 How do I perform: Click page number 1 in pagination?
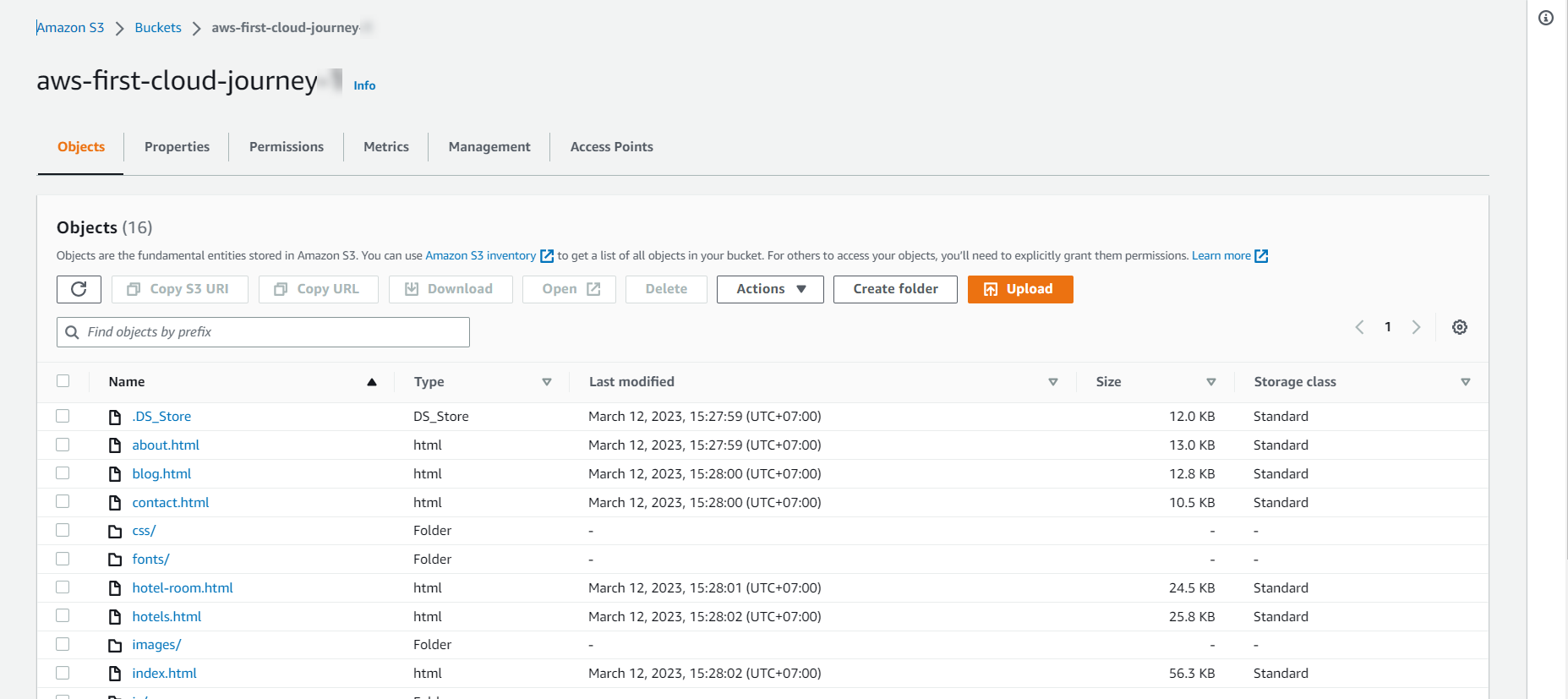click(1388, 327)
